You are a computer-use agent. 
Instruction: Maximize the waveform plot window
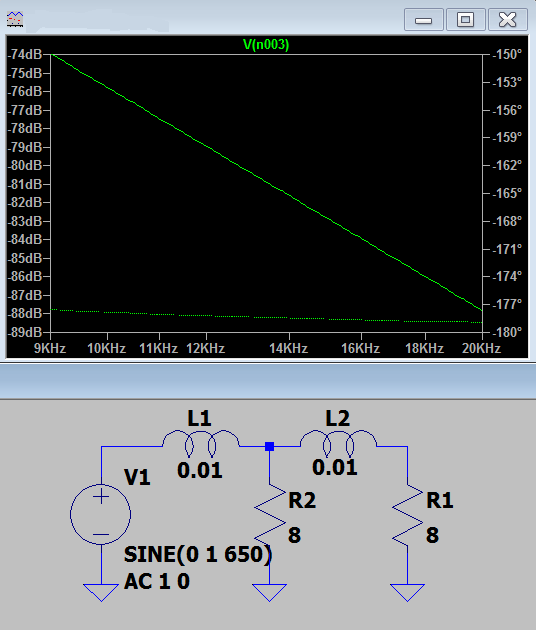(465, 19)
